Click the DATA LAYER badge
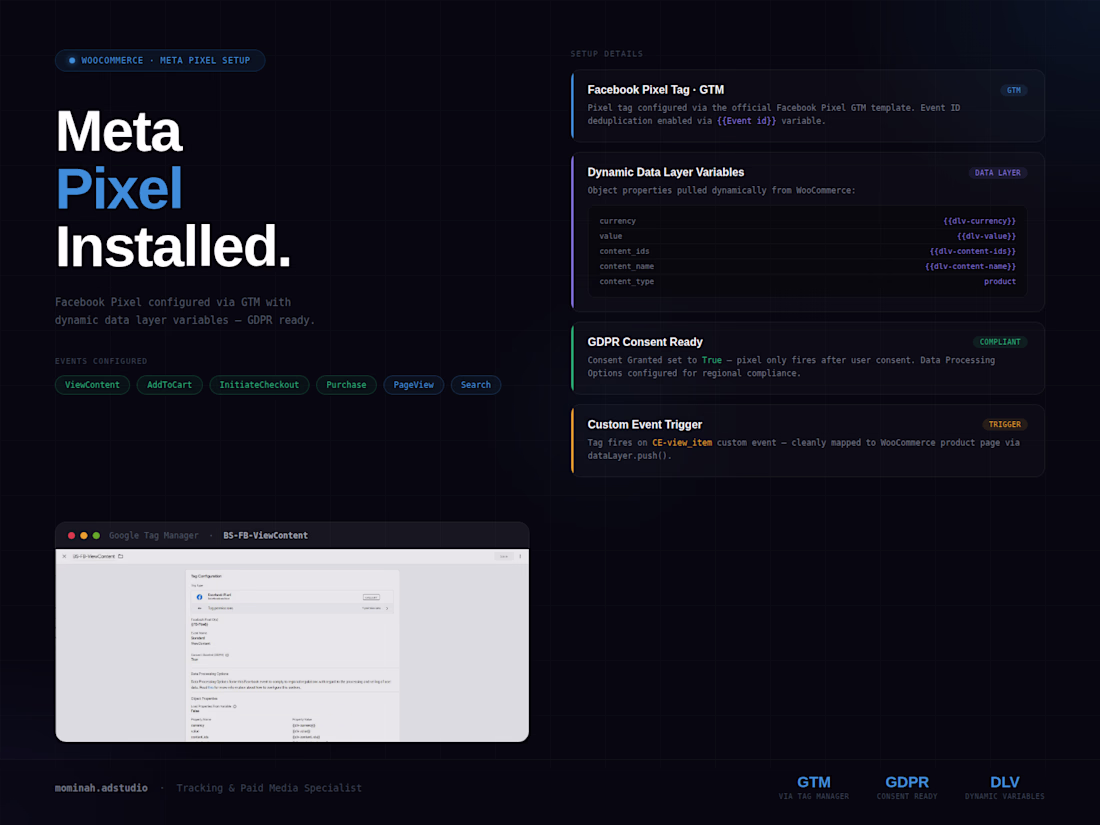The height and width of the screenshot is (825, 1100). point(998,173)
